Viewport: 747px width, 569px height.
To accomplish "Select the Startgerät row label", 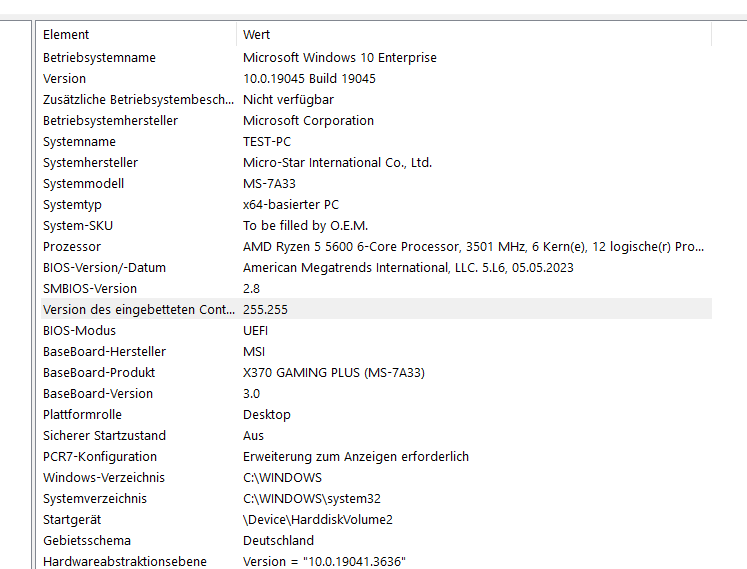I will (72, 519).
